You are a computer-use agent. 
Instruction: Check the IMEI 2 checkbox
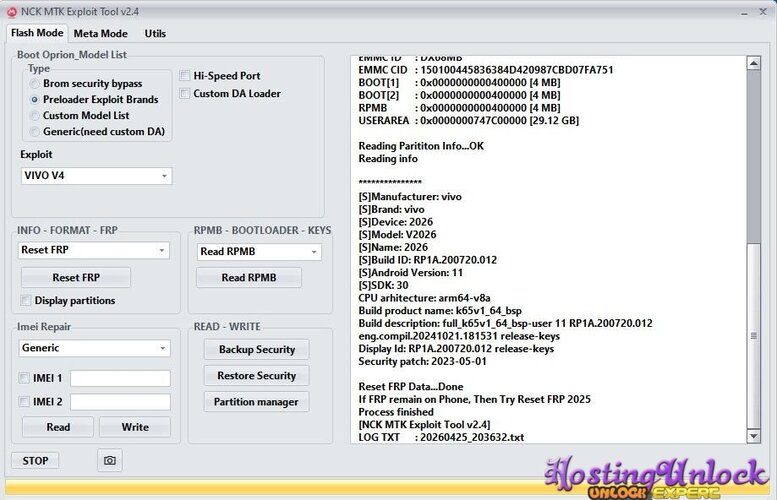(23, 401)
